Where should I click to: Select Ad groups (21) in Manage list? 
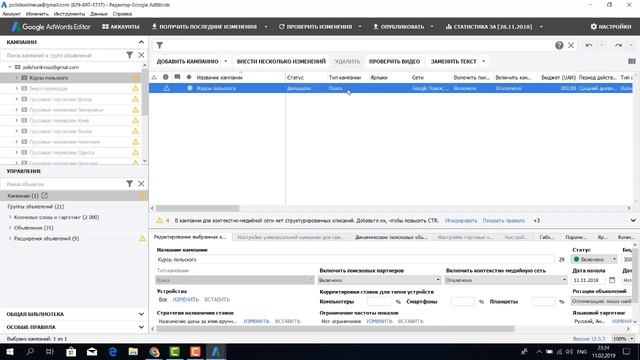pyautogui.click(x=36, y=207)
